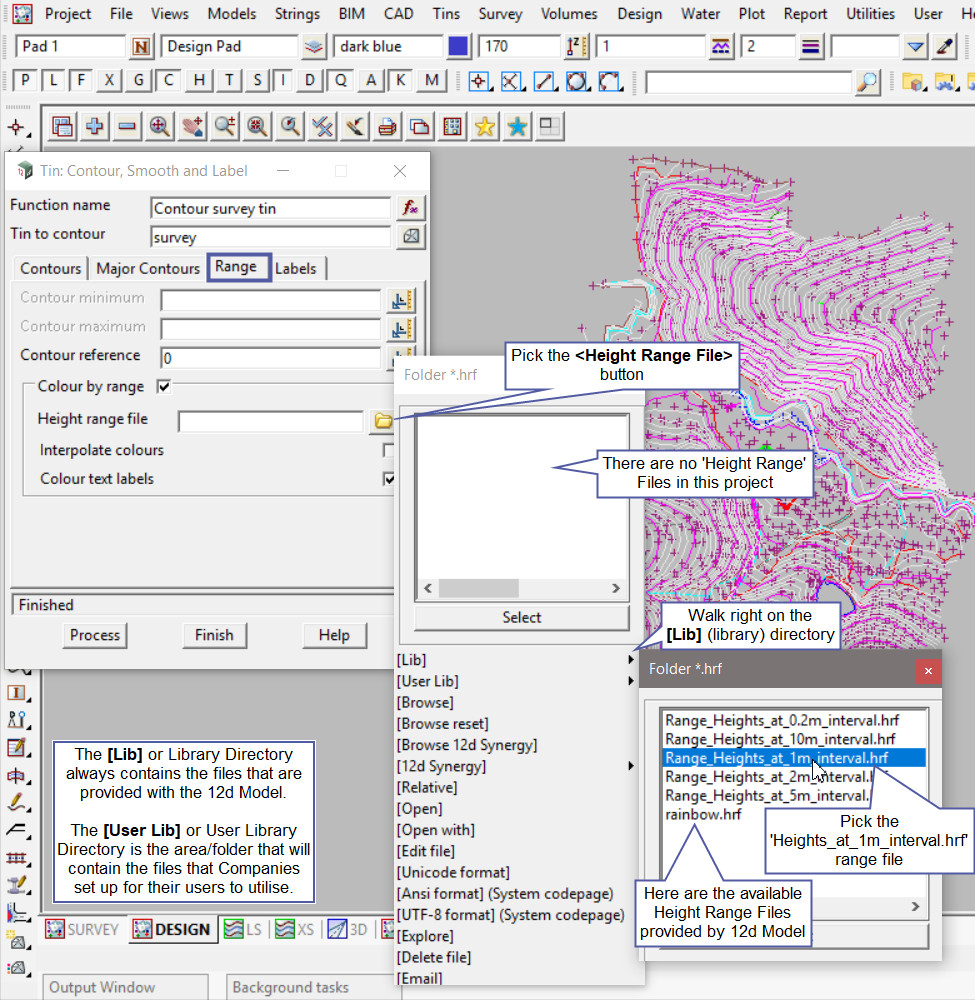Viewport: 975px width, 1000px height.
Task: Click the Height range file folder icon
Action: [x=382, y=422]
